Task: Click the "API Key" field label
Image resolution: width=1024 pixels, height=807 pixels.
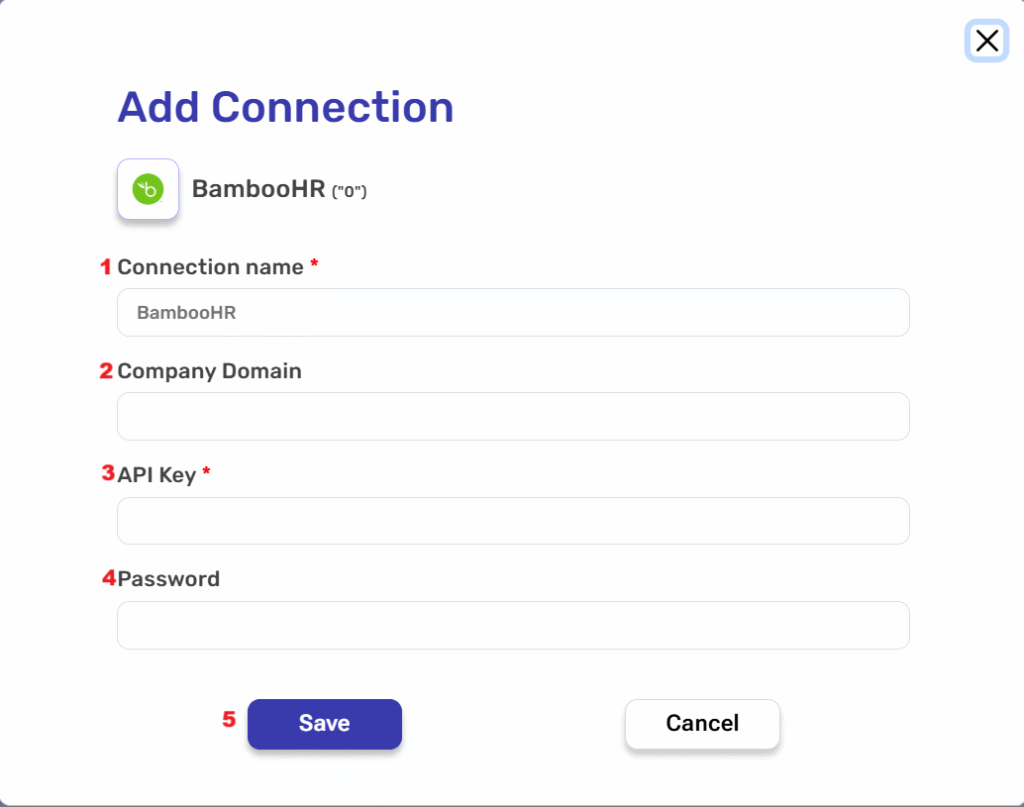Action: 156,475
